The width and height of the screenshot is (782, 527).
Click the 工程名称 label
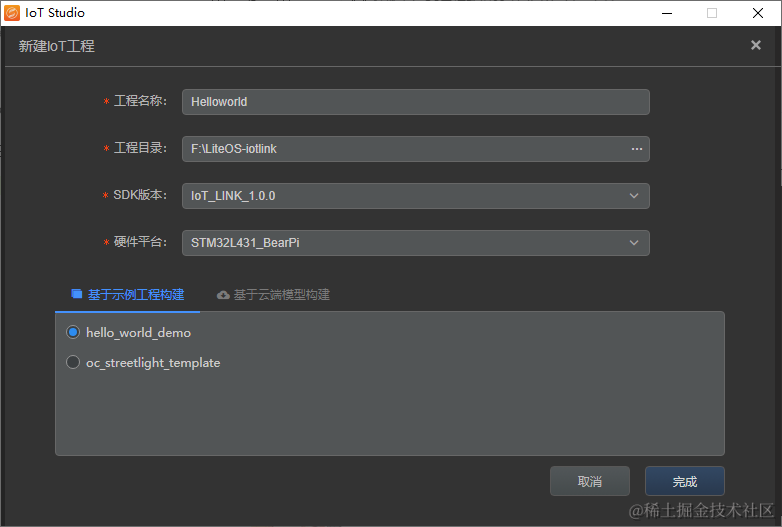[140, 101]
